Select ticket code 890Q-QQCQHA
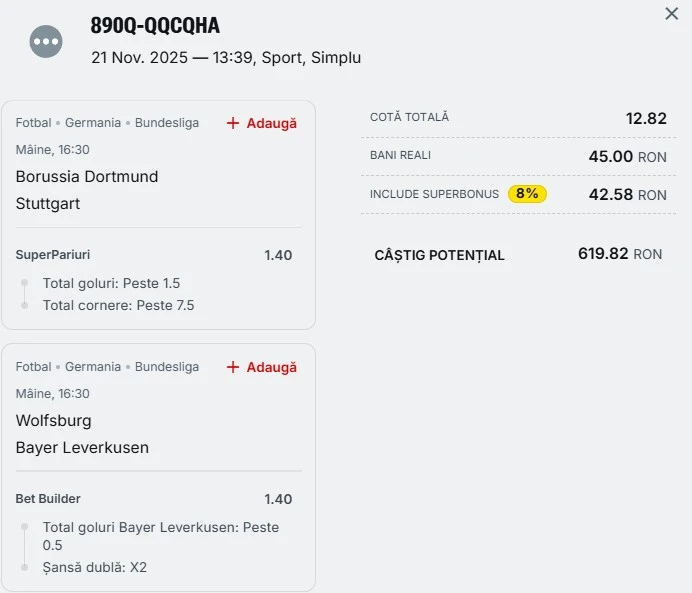Screen dimensions: 692x593 click(155, 26)
